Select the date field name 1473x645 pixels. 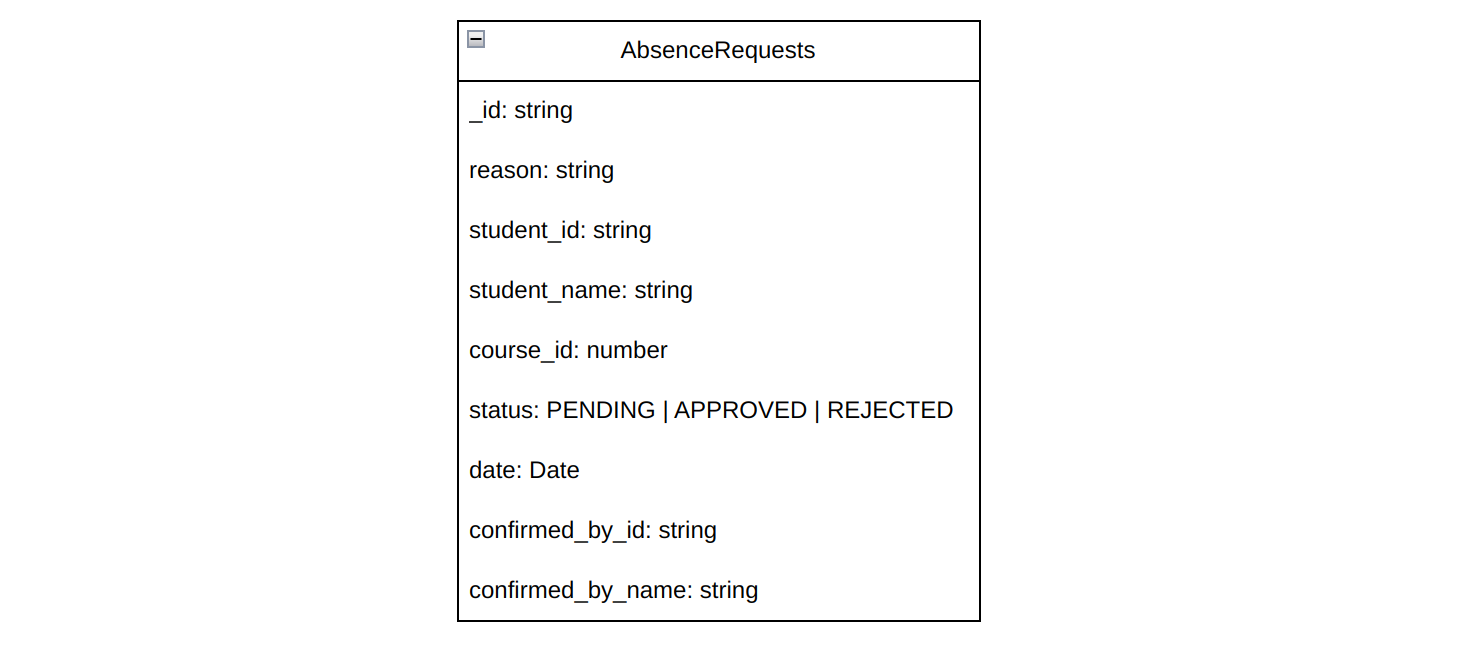pyautogui.click(x=493, y=470)
